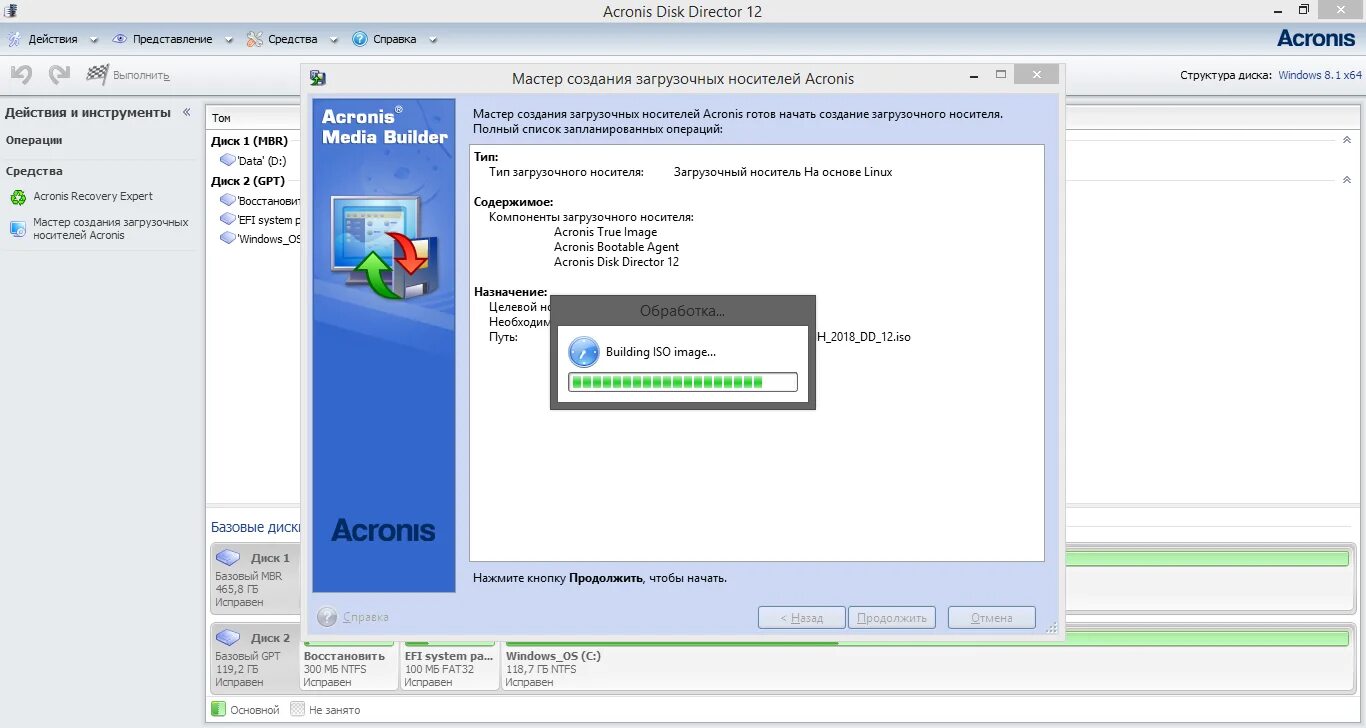Collapse the upper volume group chevron at right
Image resolution: width=1366 pixels, height=728 pixels.
tap(1346, 140)
